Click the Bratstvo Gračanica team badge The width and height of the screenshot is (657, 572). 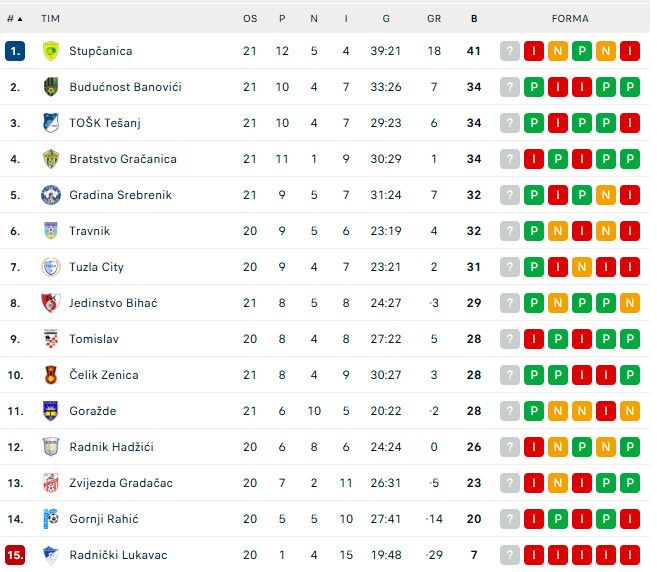point(51,159)
